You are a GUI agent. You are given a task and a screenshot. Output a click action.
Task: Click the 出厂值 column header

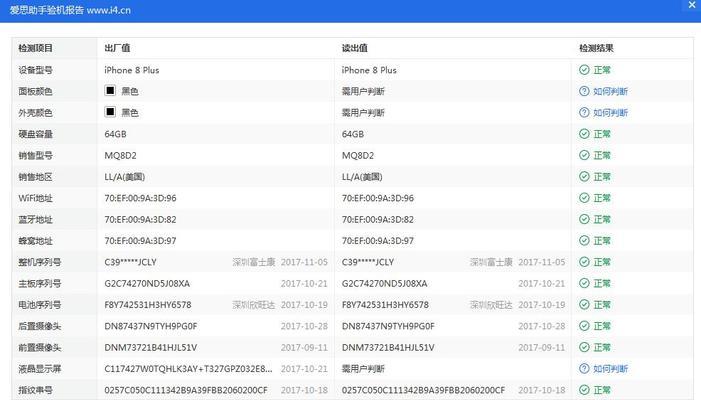(x=117, y=48)
